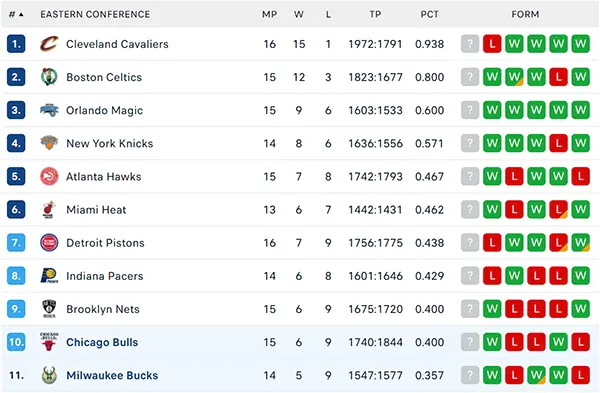The height and width of the screenshot is (393, 600).
Task: Sort the table by MP column
Action: (269, 15)
